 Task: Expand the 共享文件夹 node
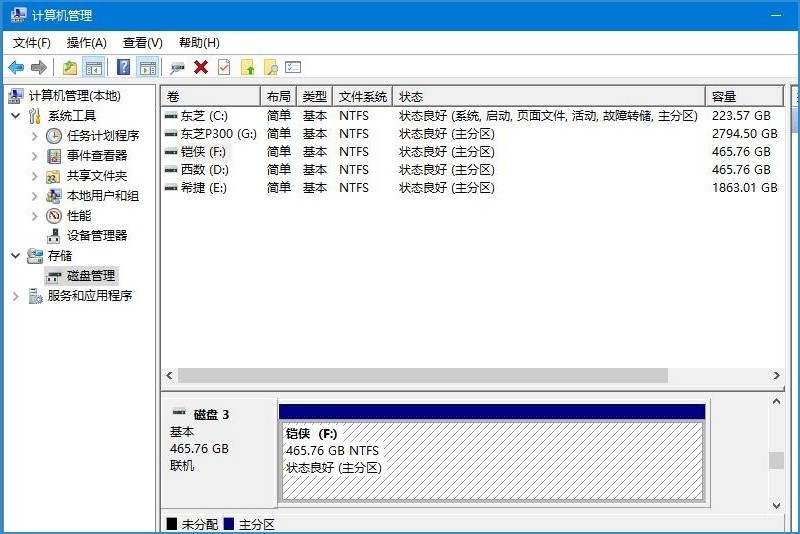pyautogui.click(x=35, y=176)
